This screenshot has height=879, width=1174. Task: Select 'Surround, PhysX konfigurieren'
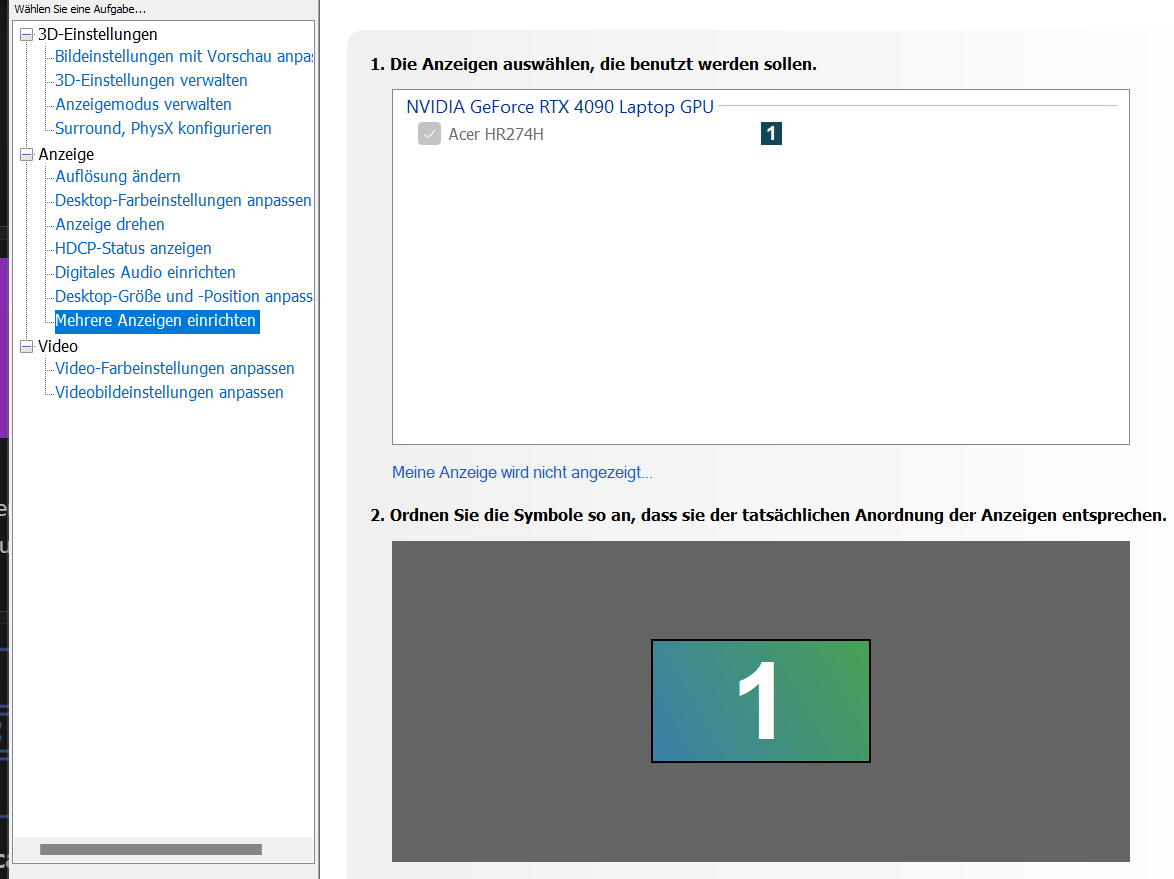pyautogui.click(x=160, y=128)
